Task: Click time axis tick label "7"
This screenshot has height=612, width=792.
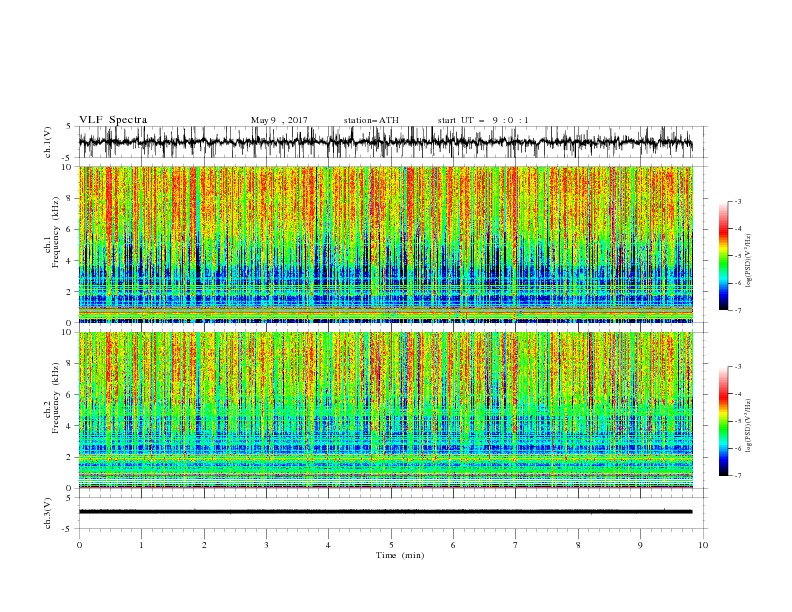Action: pyautogui.click(x=516, y=545)
